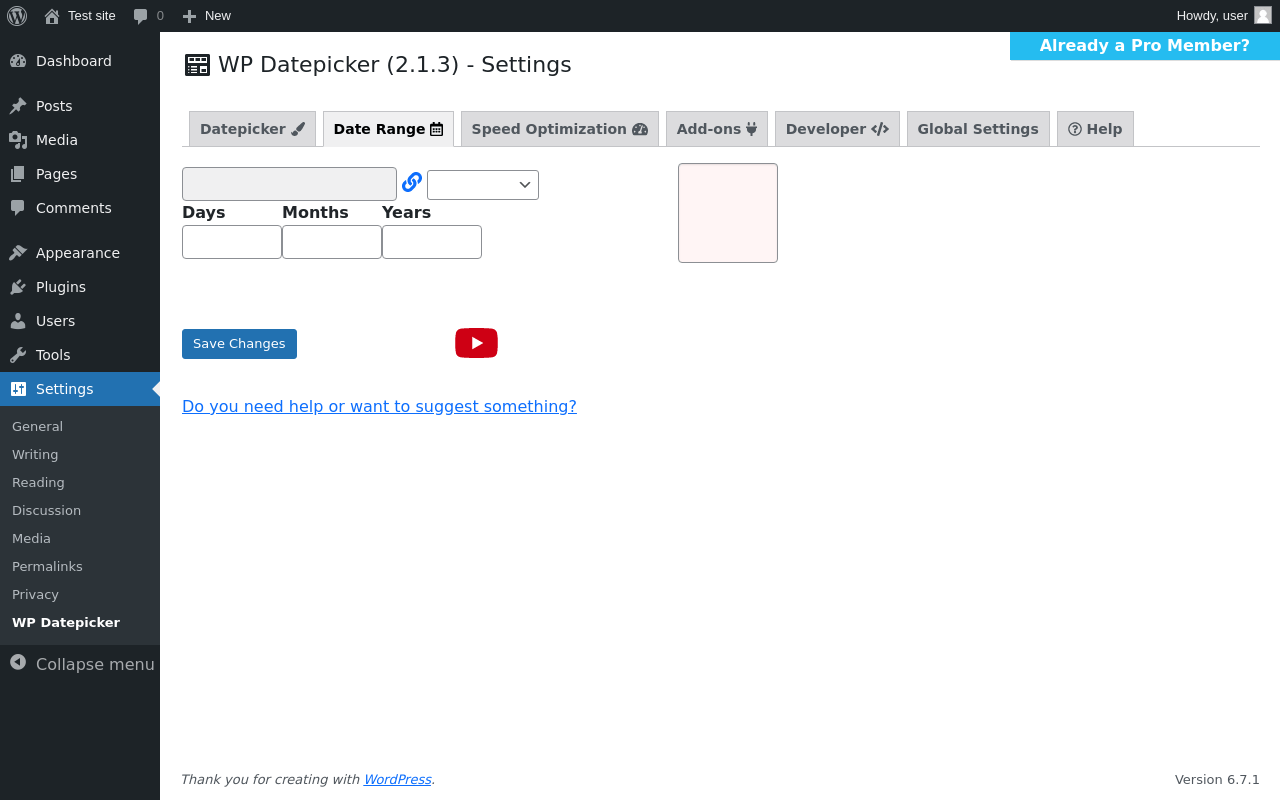Viewport: 1280px width, 800px height.
Task: Expand the dropdown next to link icon
Action: (483, 185)
